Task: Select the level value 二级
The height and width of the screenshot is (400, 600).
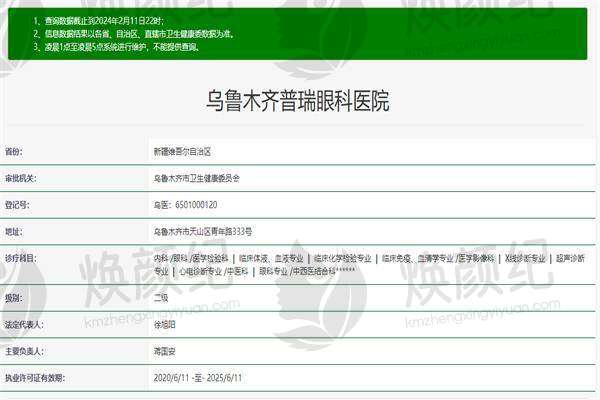Action: [x=161, y=298]
